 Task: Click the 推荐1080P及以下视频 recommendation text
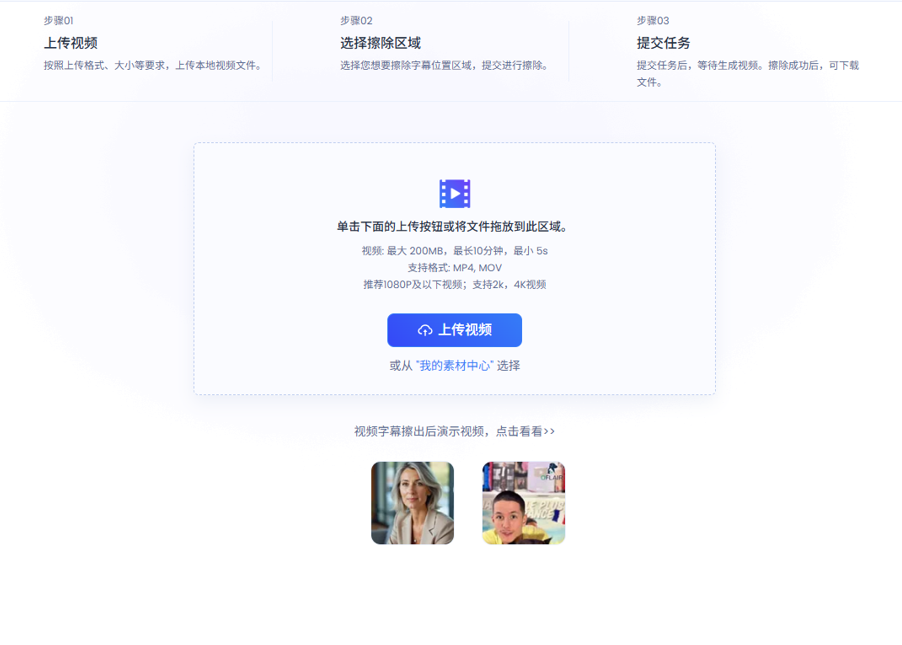pyautogui.click(x=454, y=285)
